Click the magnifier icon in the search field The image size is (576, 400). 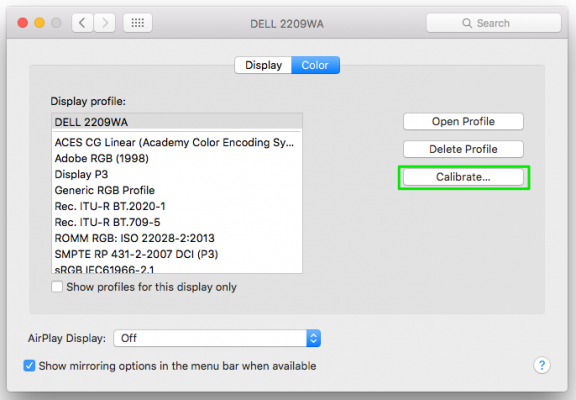[x=467, y=23]
